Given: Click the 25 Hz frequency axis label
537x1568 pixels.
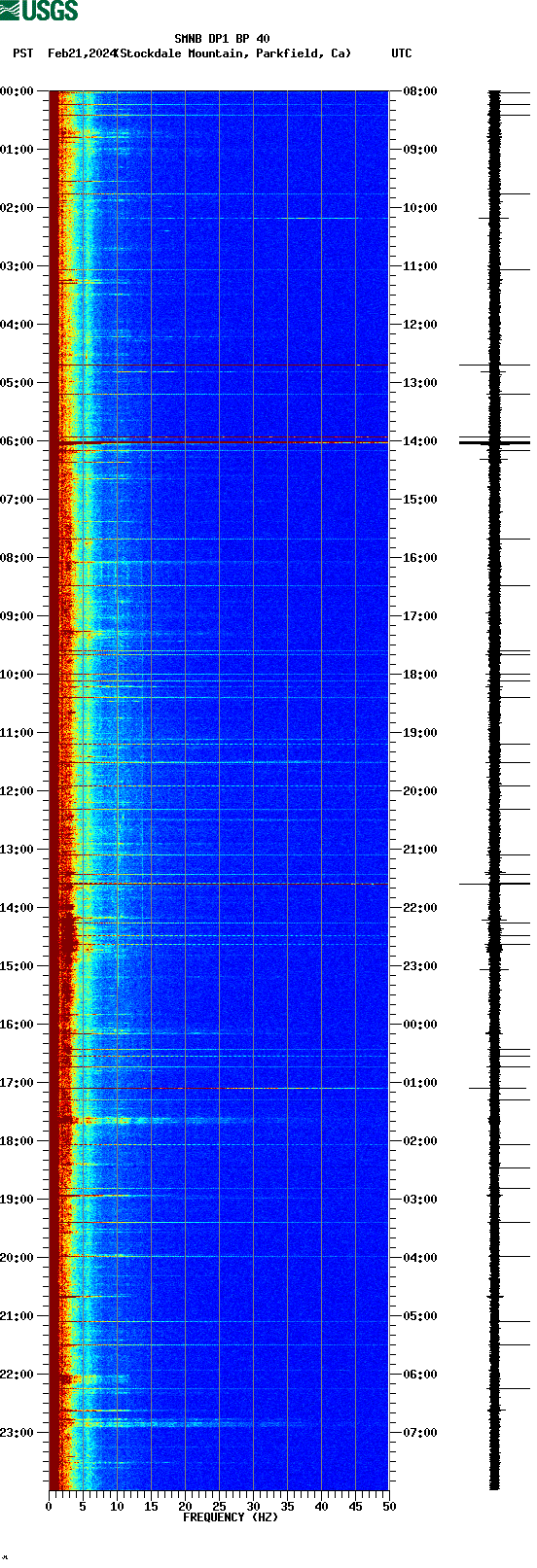Looking at the screenshot, I should click(x=219, y=1506).
